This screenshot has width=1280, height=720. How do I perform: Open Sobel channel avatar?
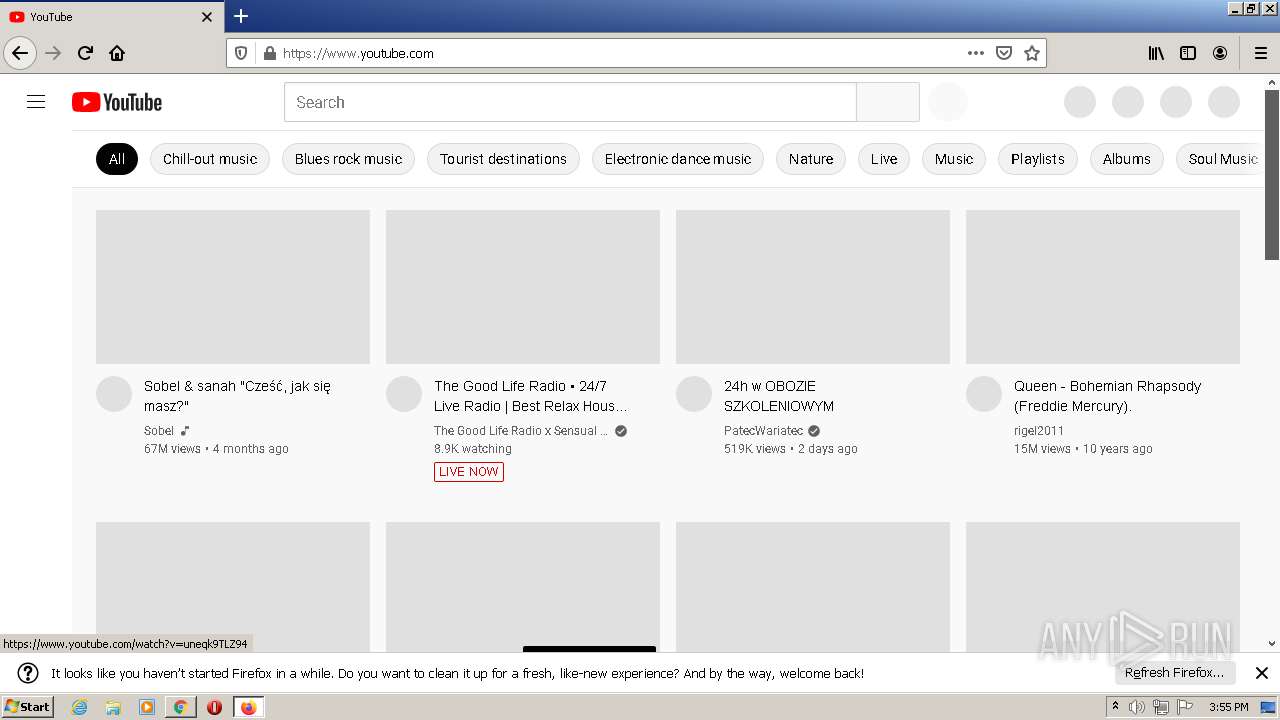coord(114,394)
